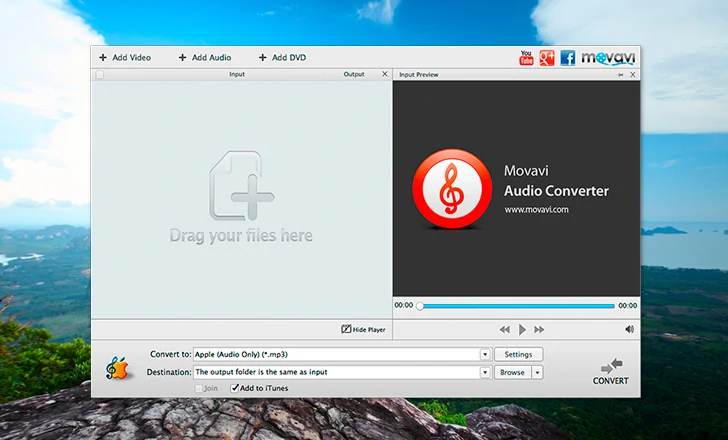Click the Movavi logo

pyautogui.click(x=608, y=58)
